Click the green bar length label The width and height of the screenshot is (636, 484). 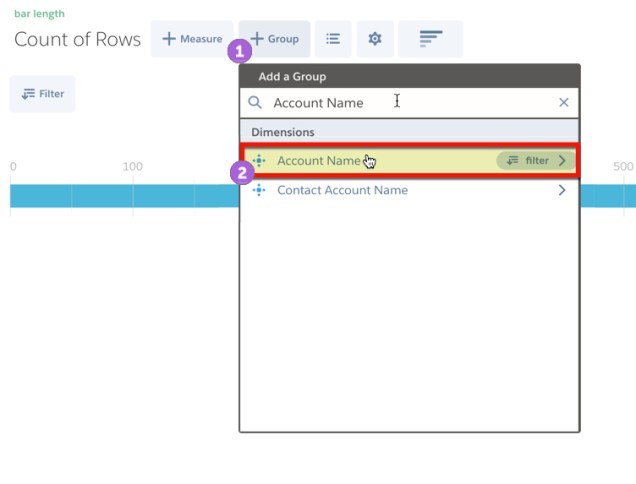pos(39,15)
